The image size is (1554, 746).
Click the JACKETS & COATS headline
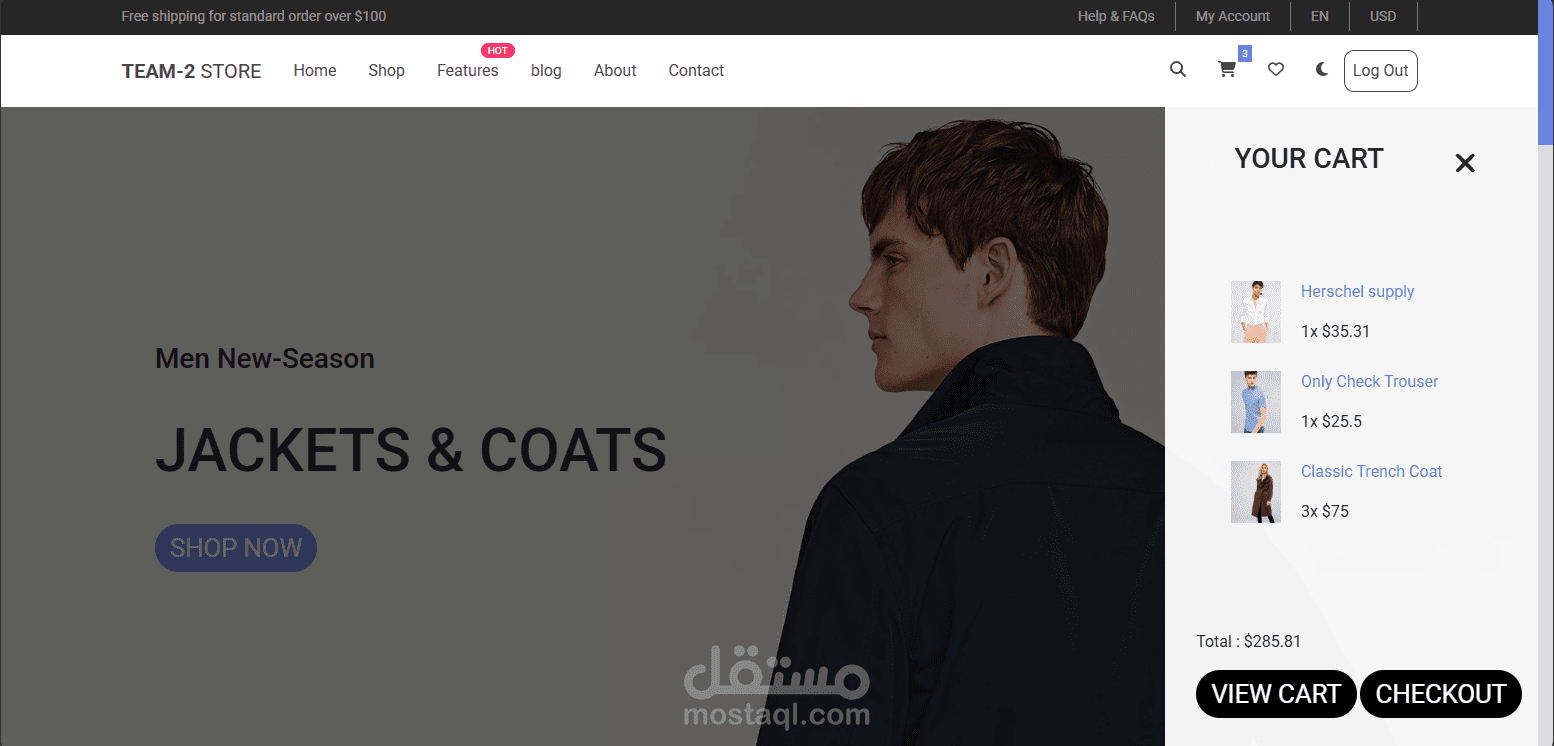tap(411, 450)
